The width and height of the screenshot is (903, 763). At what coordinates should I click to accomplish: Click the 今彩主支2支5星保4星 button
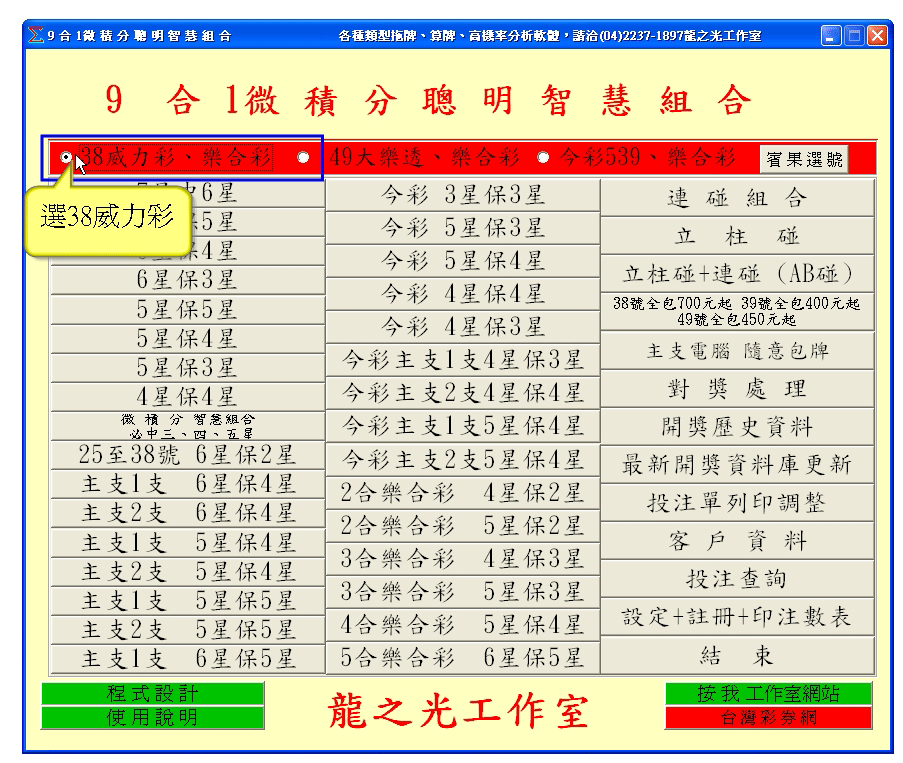pos(462,460)
